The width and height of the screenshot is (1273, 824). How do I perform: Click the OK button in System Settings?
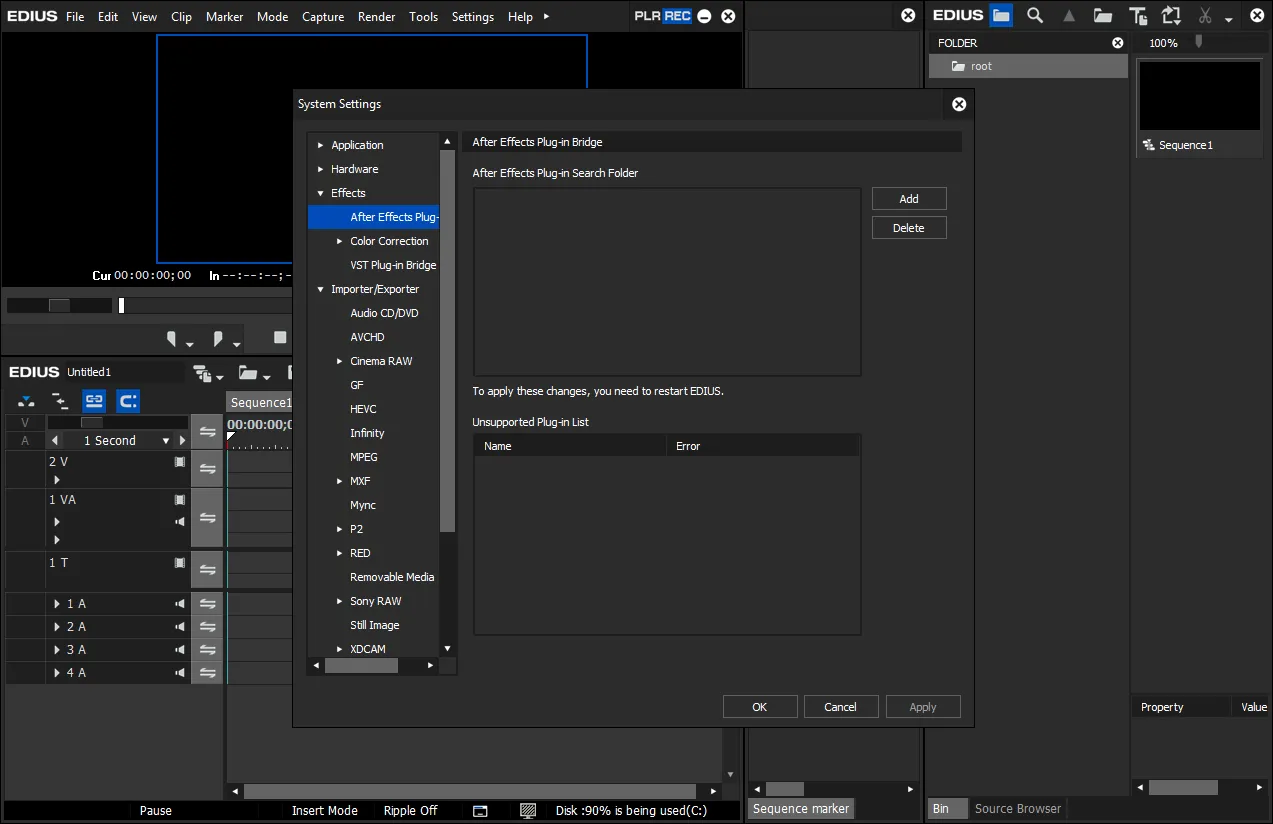pos(760,707)
